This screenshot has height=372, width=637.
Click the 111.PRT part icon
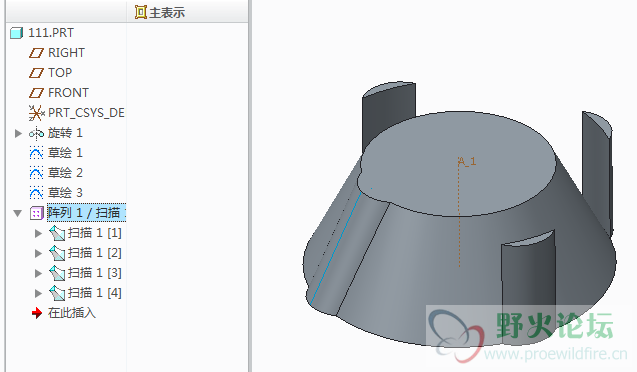click(16, 33)
